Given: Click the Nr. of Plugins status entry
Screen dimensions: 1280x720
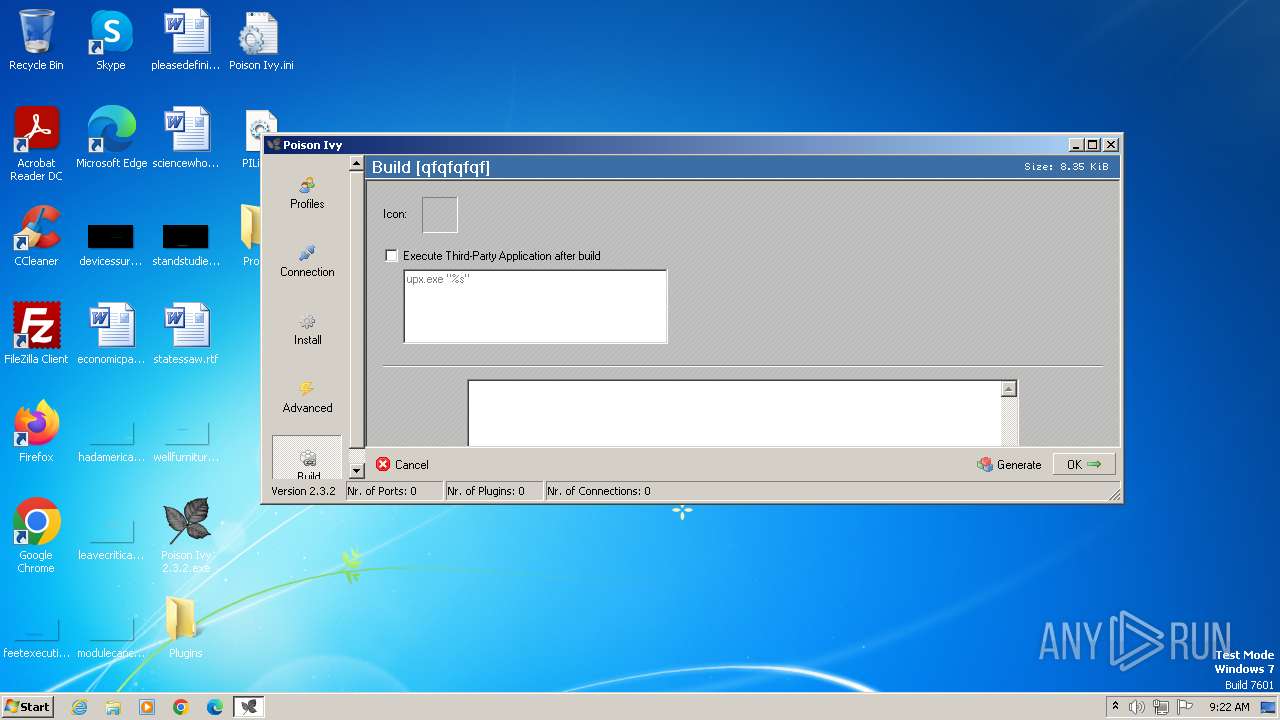Looking at the screenshot, I should (x=494, y=491).
